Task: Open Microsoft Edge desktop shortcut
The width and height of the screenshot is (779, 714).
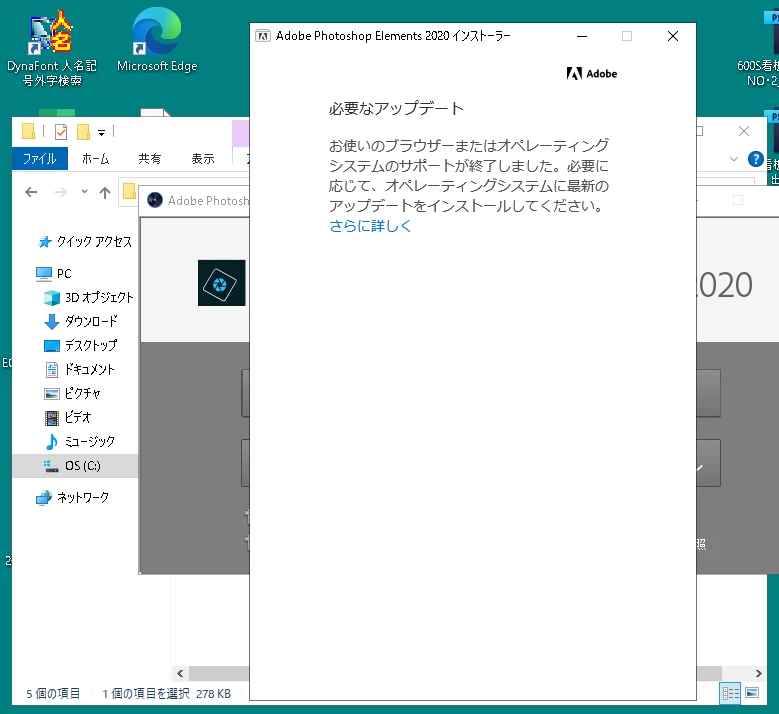Action: coord(157,41)
